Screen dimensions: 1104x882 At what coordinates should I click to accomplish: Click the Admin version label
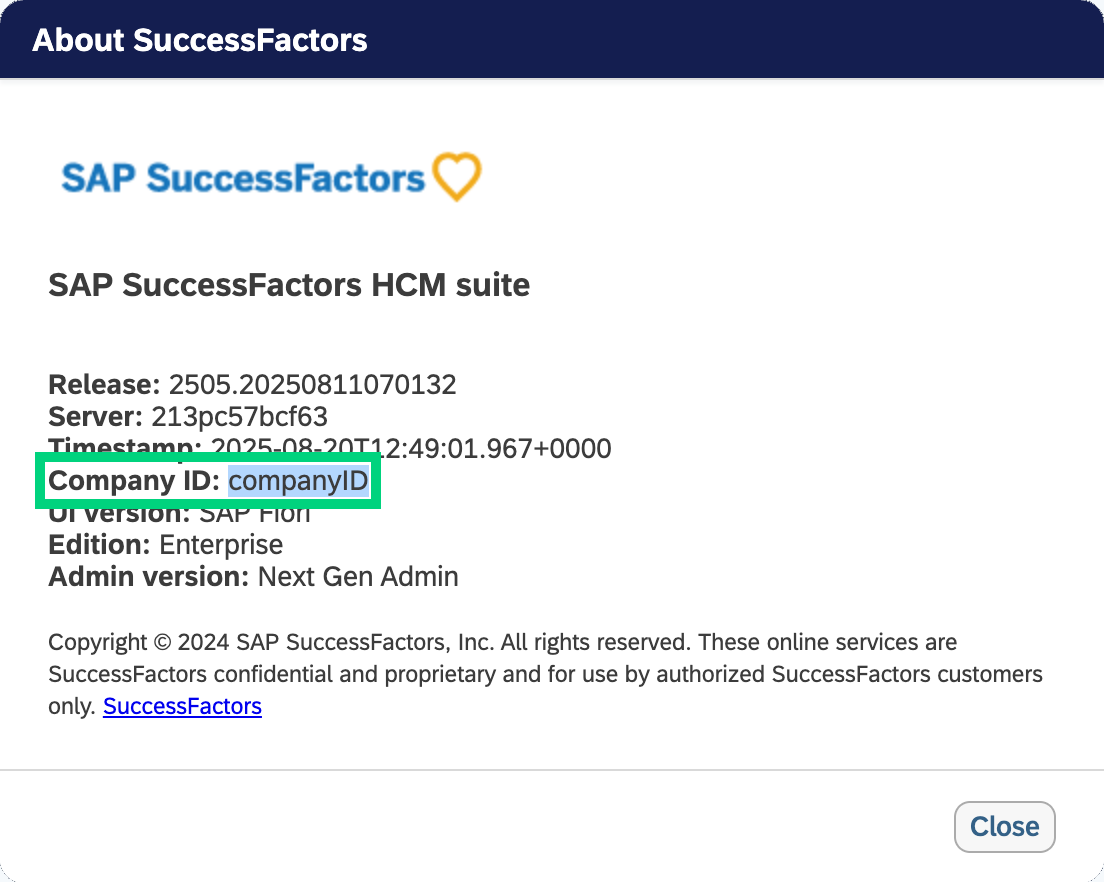(149, 577)
